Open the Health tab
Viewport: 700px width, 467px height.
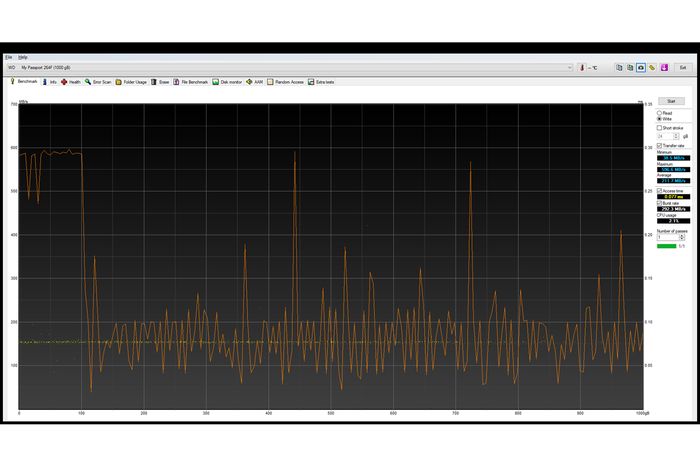point(71,82)
